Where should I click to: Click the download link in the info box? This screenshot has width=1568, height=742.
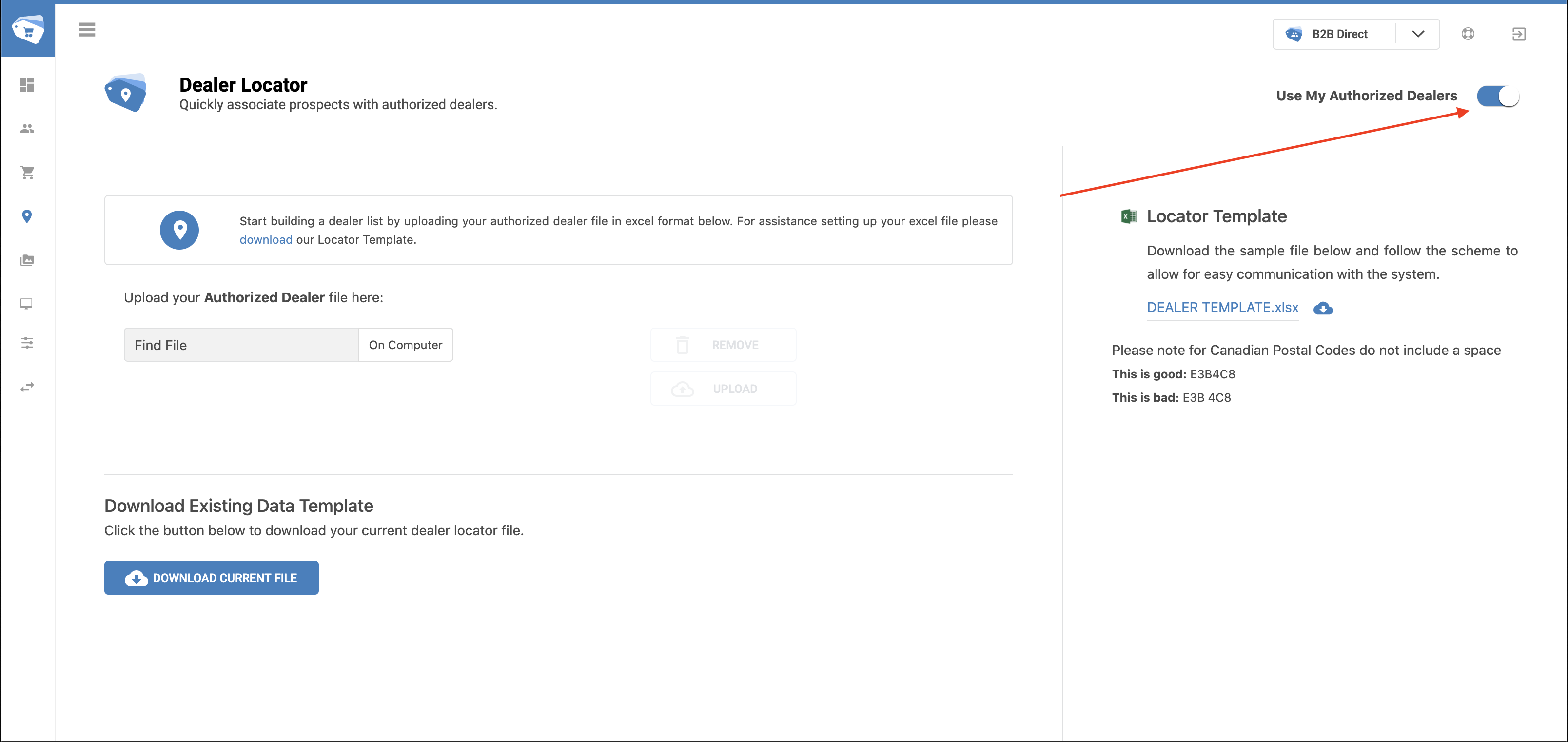[x=266, y=240]
